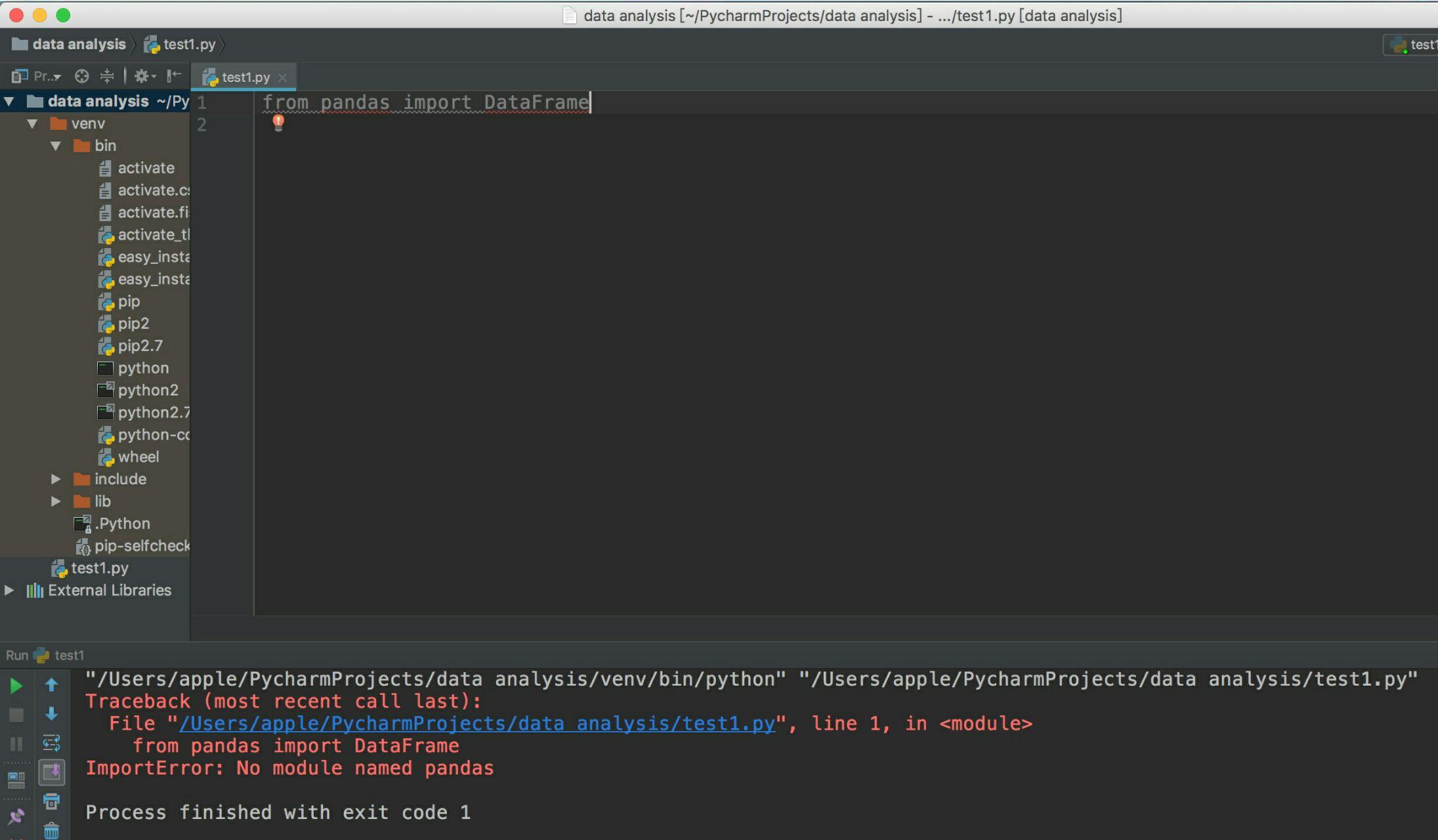Click the up arrow in Run panel
The height and width of the screenshot is (840, 1438).
coord(51,686)
